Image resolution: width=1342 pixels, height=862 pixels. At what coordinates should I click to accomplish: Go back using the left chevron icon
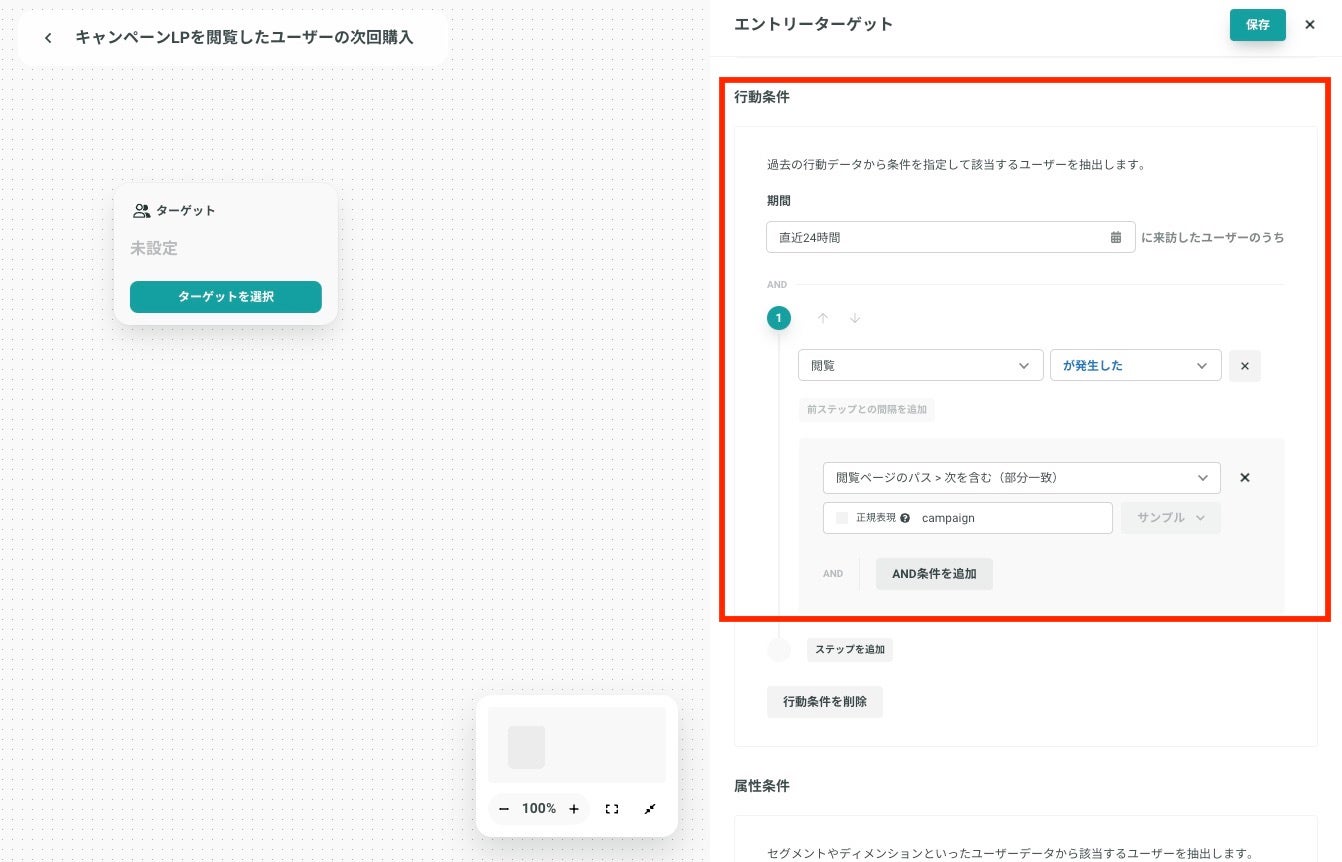[48, 38]
